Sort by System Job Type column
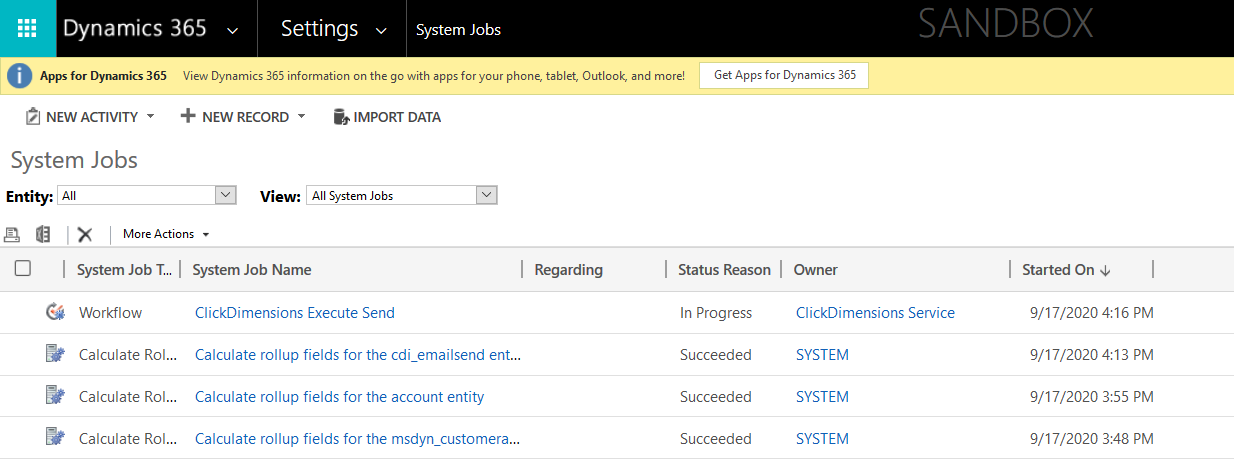Screen dimensions: 1234x463 click(124, 269)
